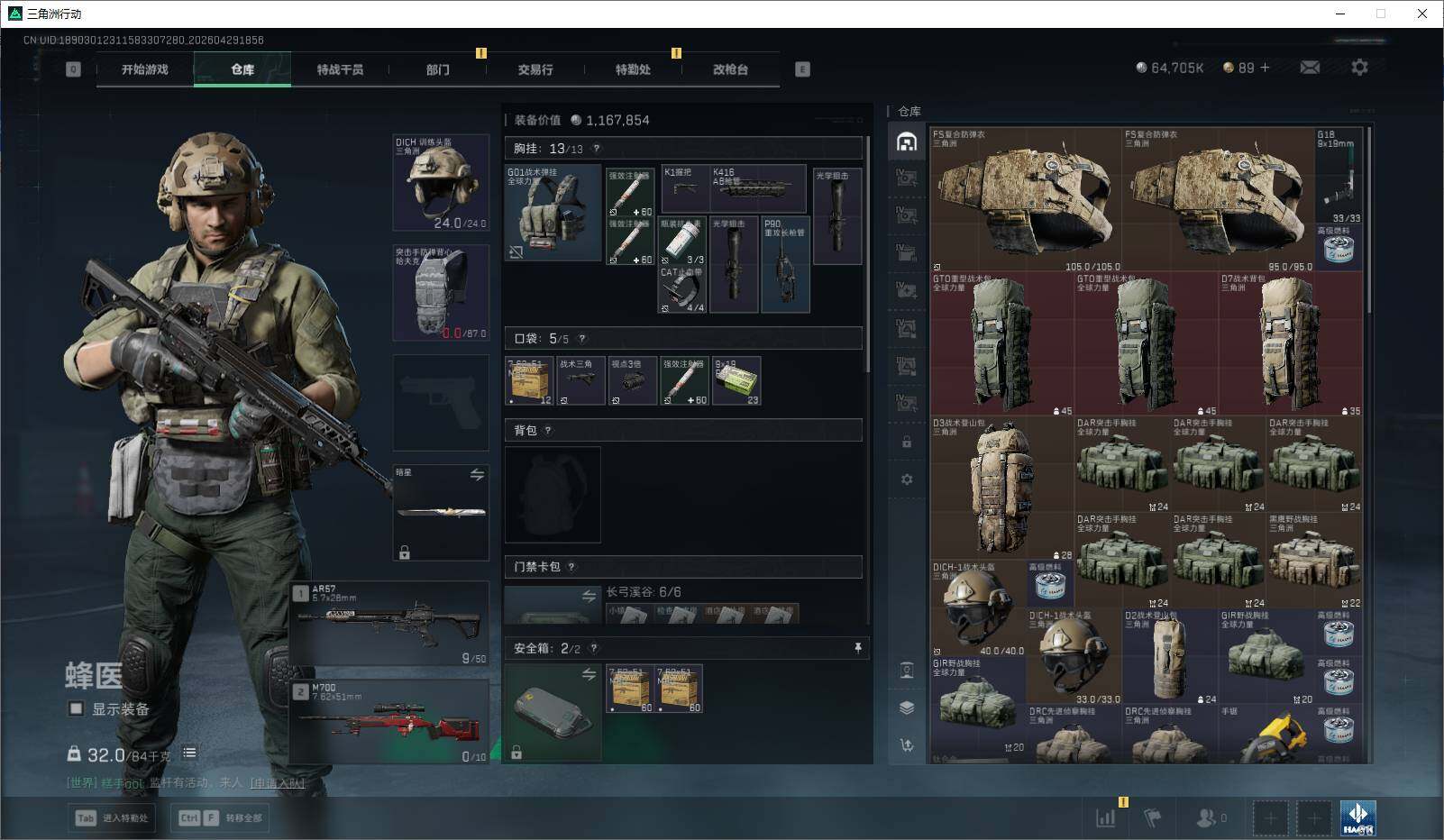This screenshot has height=840, width=1444.
Task: Select the 9x19 ammo box in pockets
Action: click(x=736, y=380)
